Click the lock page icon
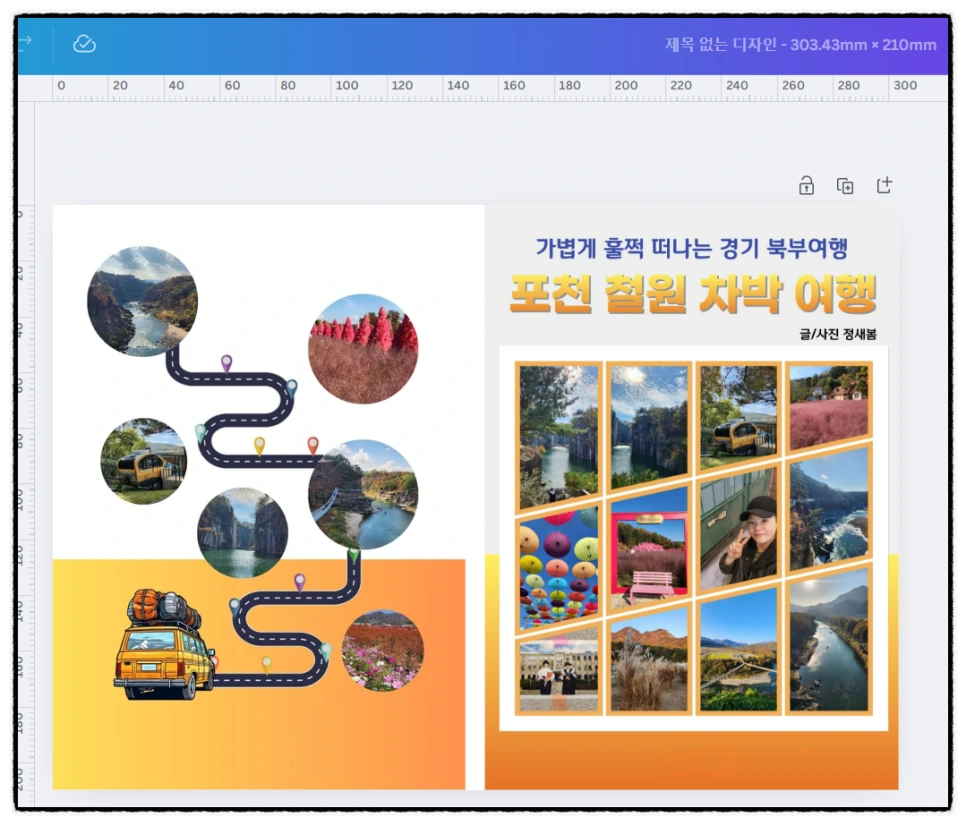Viewport: 966px width, 825px height. point(806,185)
